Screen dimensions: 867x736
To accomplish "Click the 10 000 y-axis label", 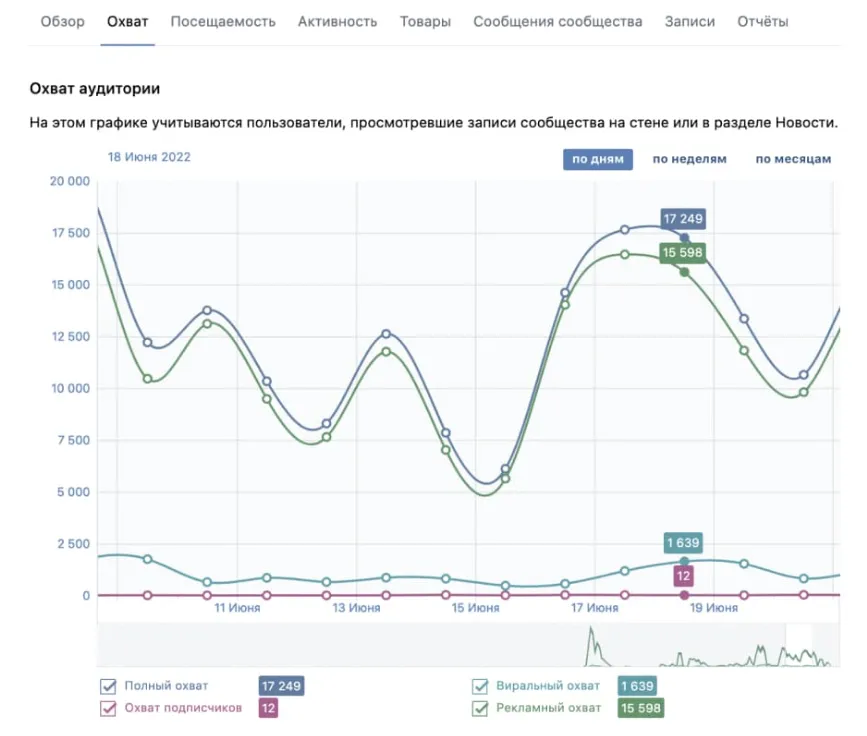I will coord(70,389).
